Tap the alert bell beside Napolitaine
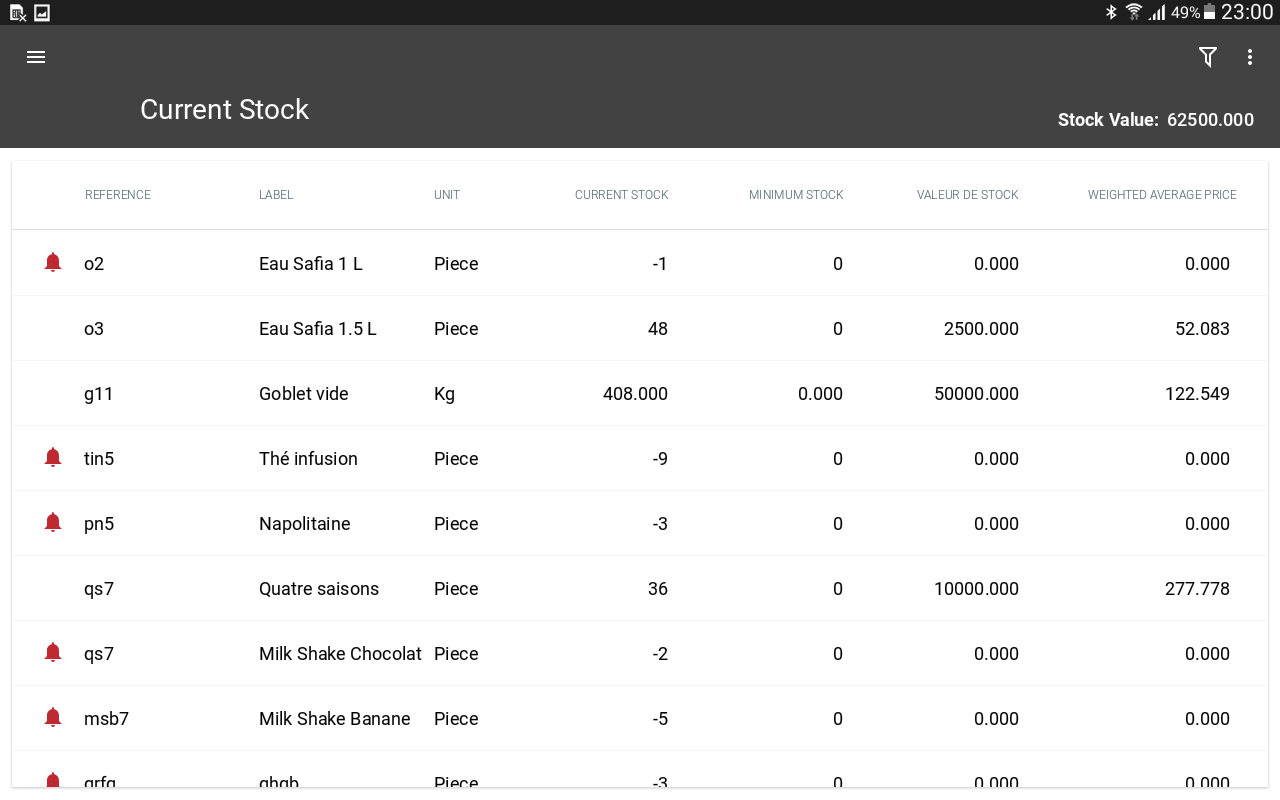 (x=53, y=523)
